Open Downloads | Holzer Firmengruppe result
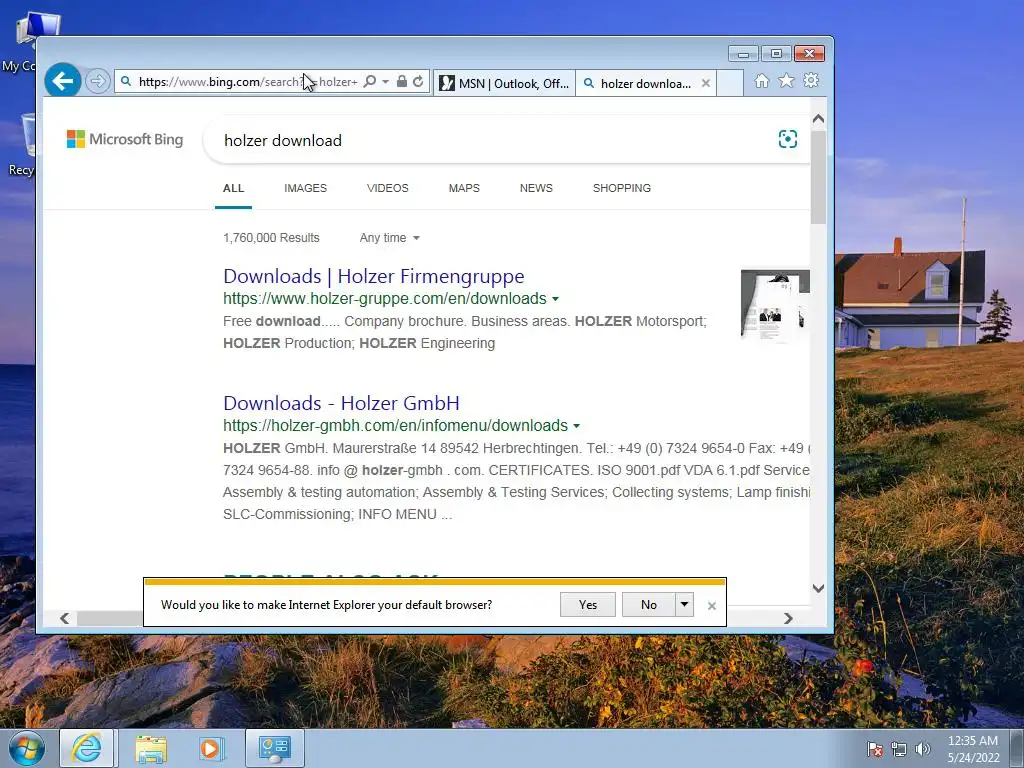Viewport: 1024px width, 768px height. (x=374, y=276)
